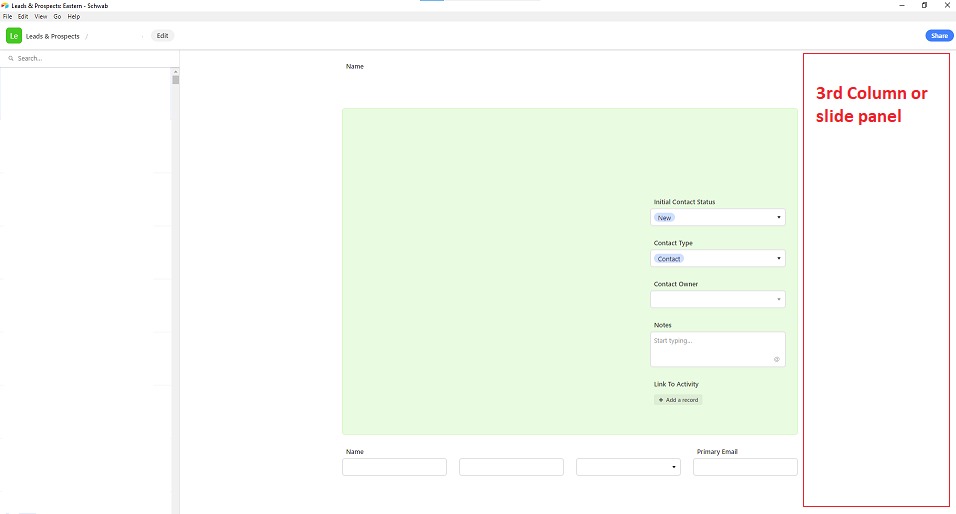Viewport: 956px width, 514px height.
Task: Open the File menu
Action: pyautogui.click(x=7, y=16)
